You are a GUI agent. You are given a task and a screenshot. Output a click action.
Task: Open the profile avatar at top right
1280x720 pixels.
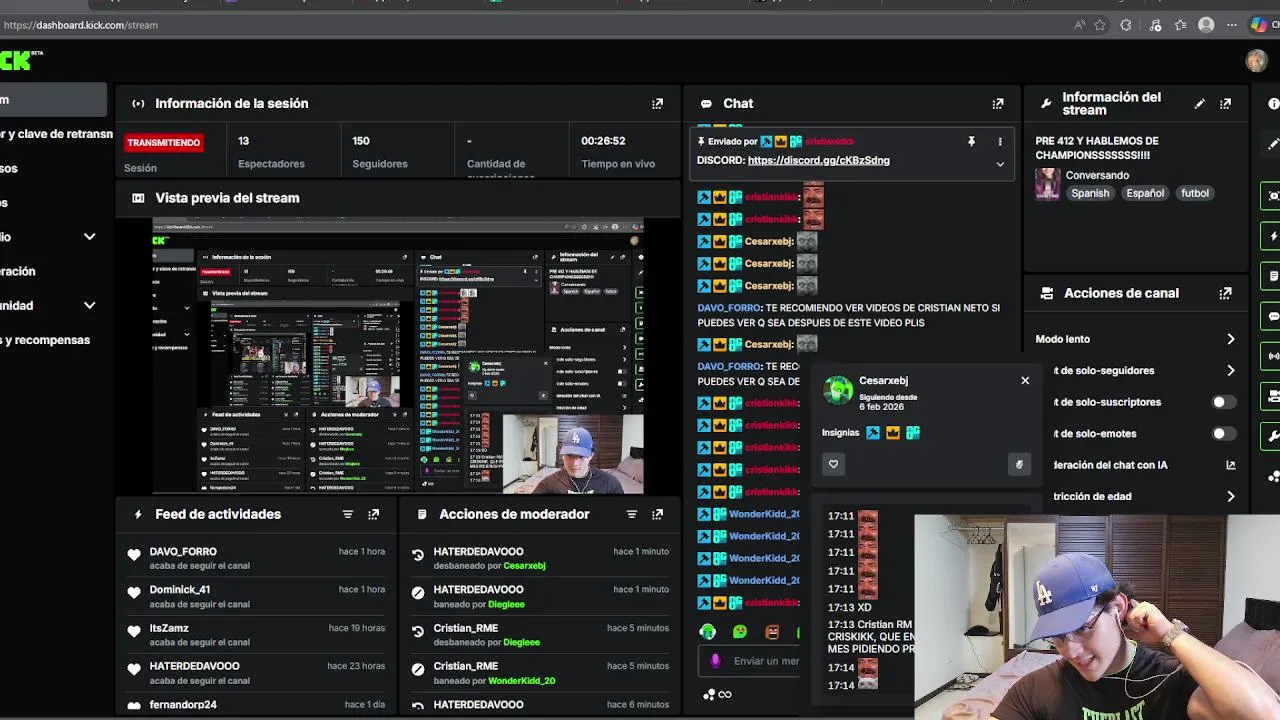pyautogui.click(x=1256, y=60)
